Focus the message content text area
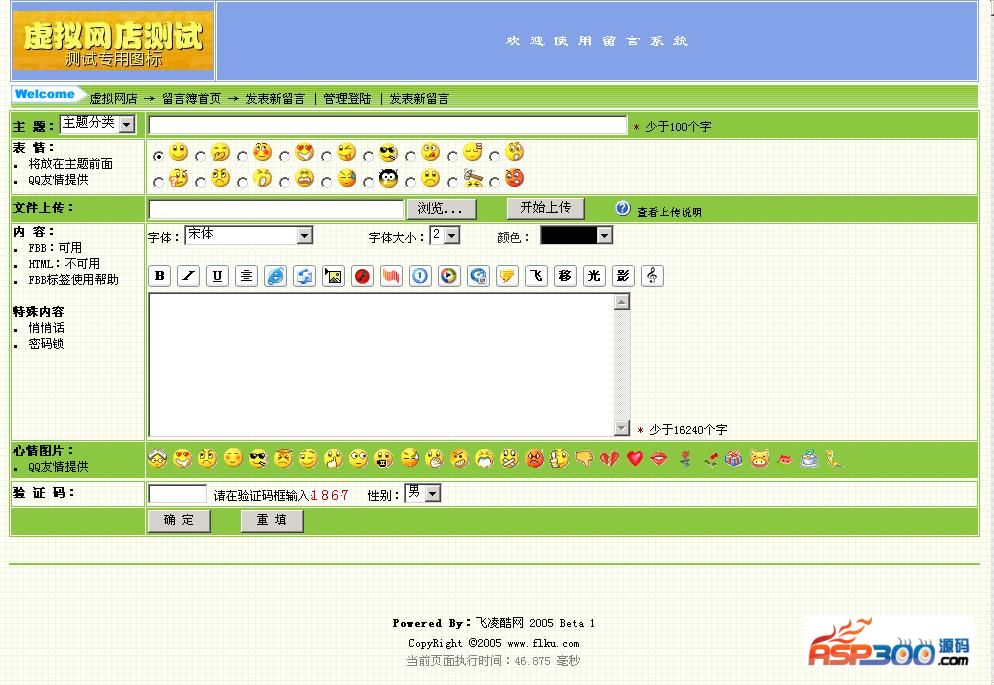 (x=382, y=365)
